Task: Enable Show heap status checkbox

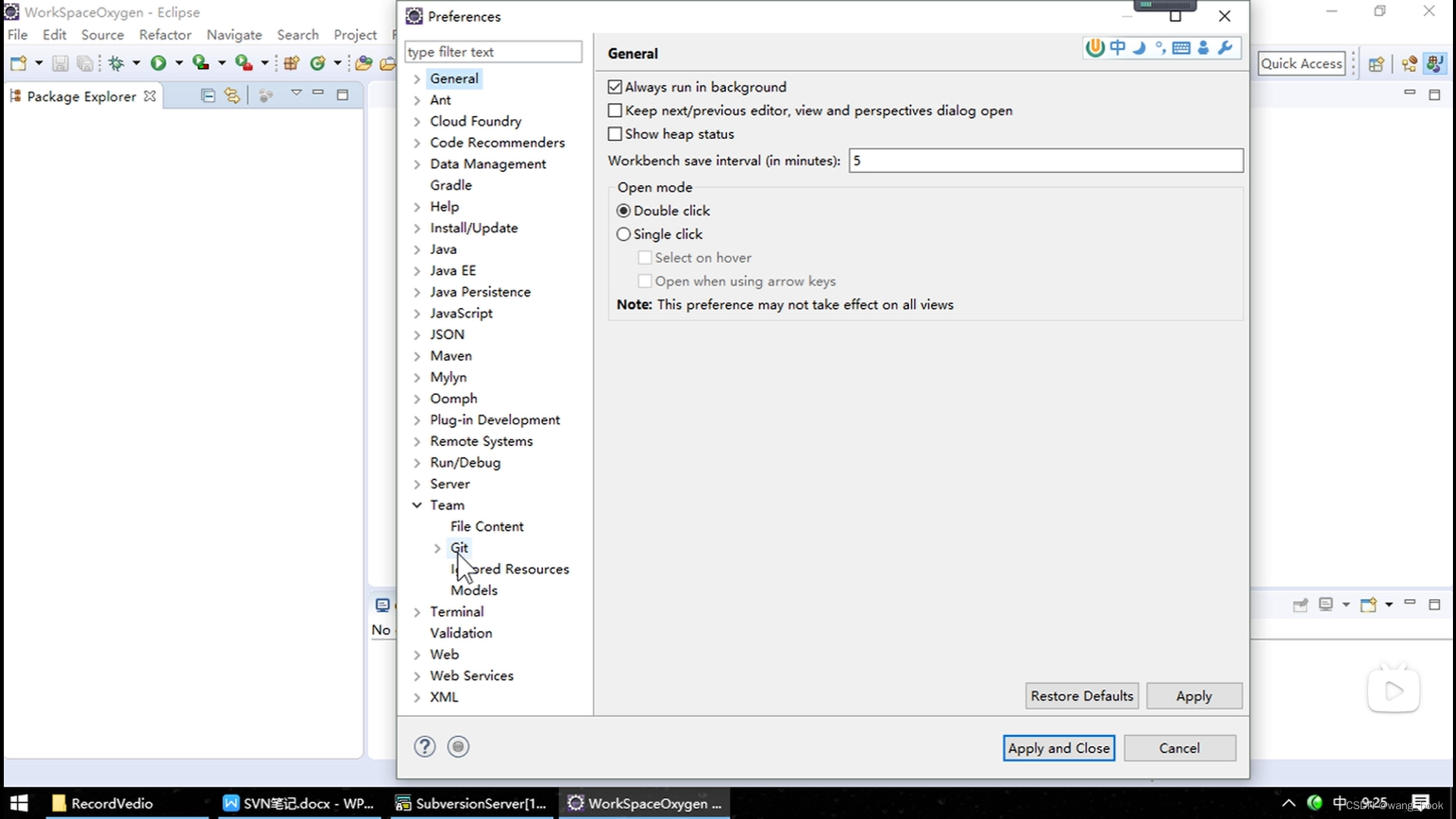Action: [615, 134]
